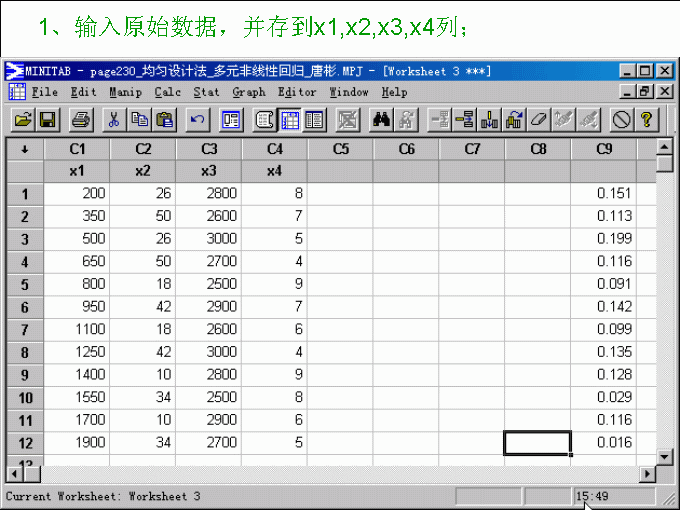Click the C9 cell with value 0.151
680x510 pixels.
click(604, 193)
